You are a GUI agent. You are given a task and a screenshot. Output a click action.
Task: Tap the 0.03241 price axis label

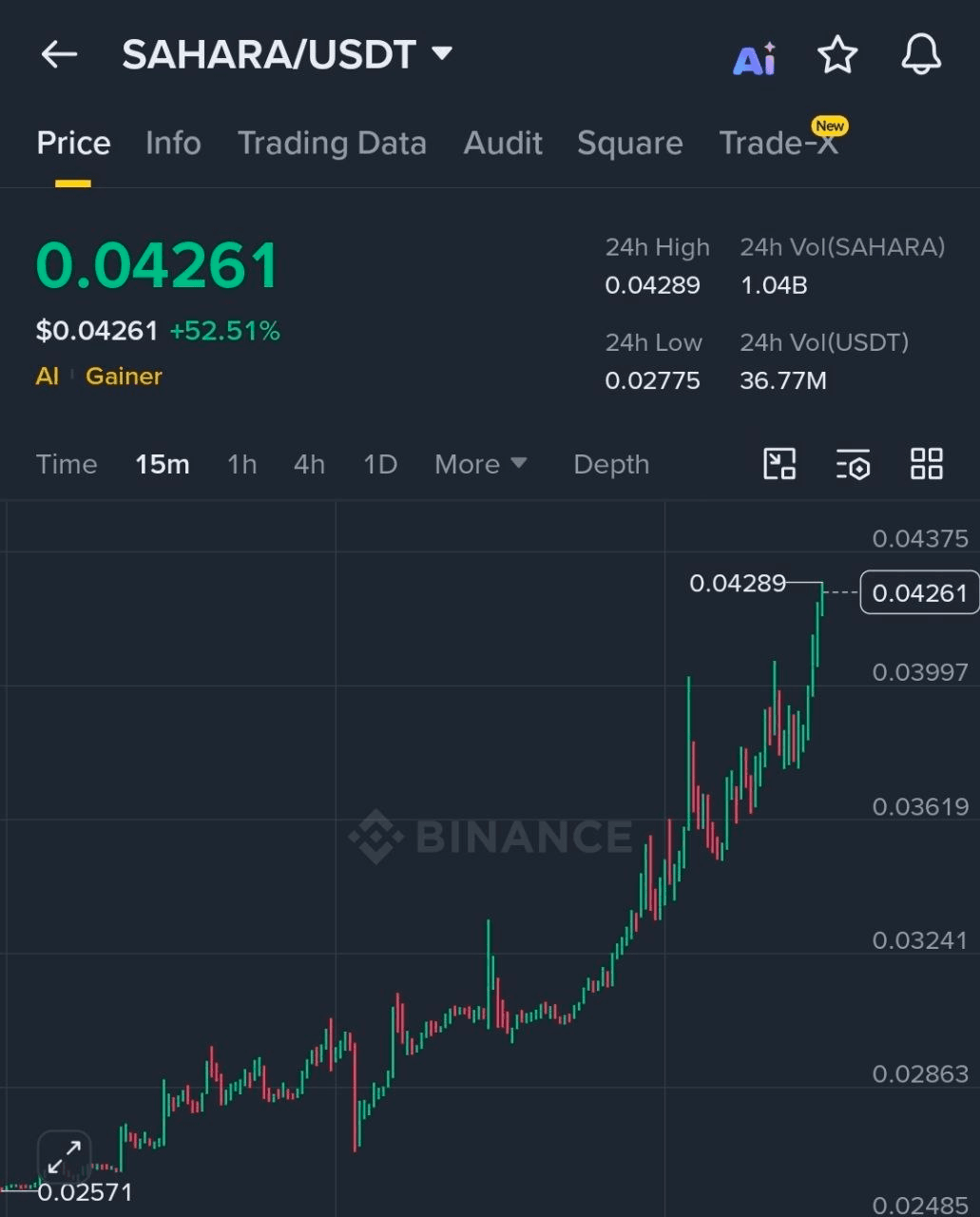click(x=920, y=940)
